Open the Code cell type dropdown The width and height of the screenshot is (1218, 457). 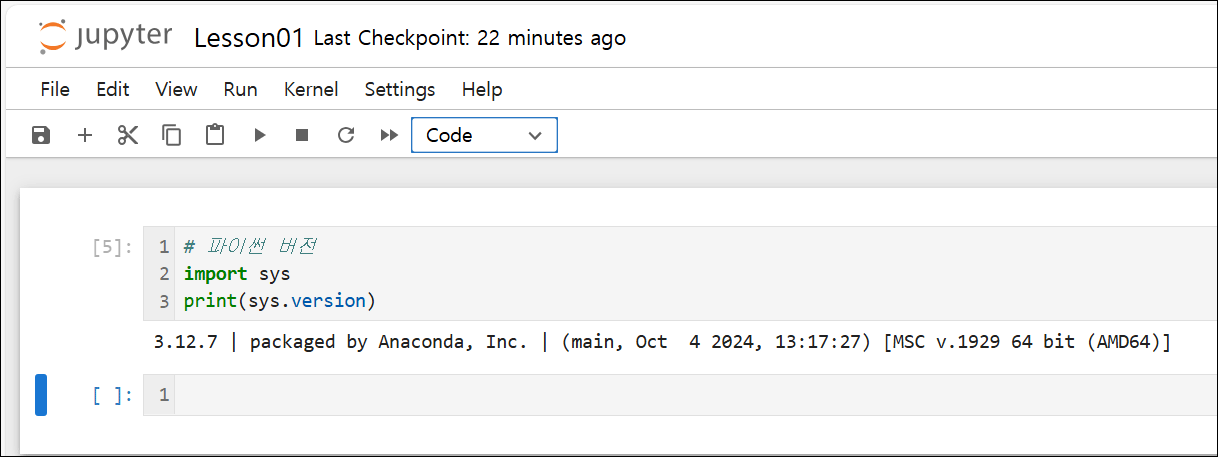pyautogui.click(x=484, y=135)
